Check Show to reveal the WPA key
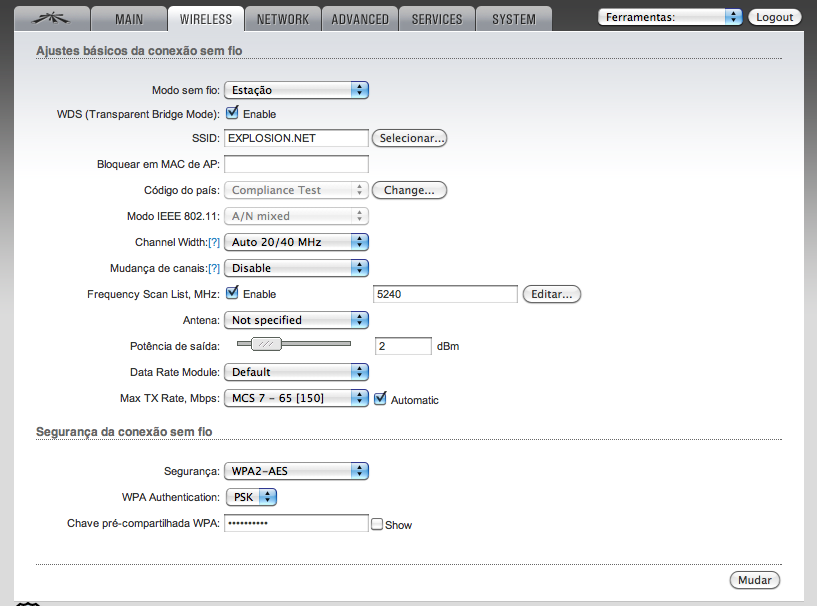Image resolution: width=817 pixels, height=606 pixels. point(377,524)
